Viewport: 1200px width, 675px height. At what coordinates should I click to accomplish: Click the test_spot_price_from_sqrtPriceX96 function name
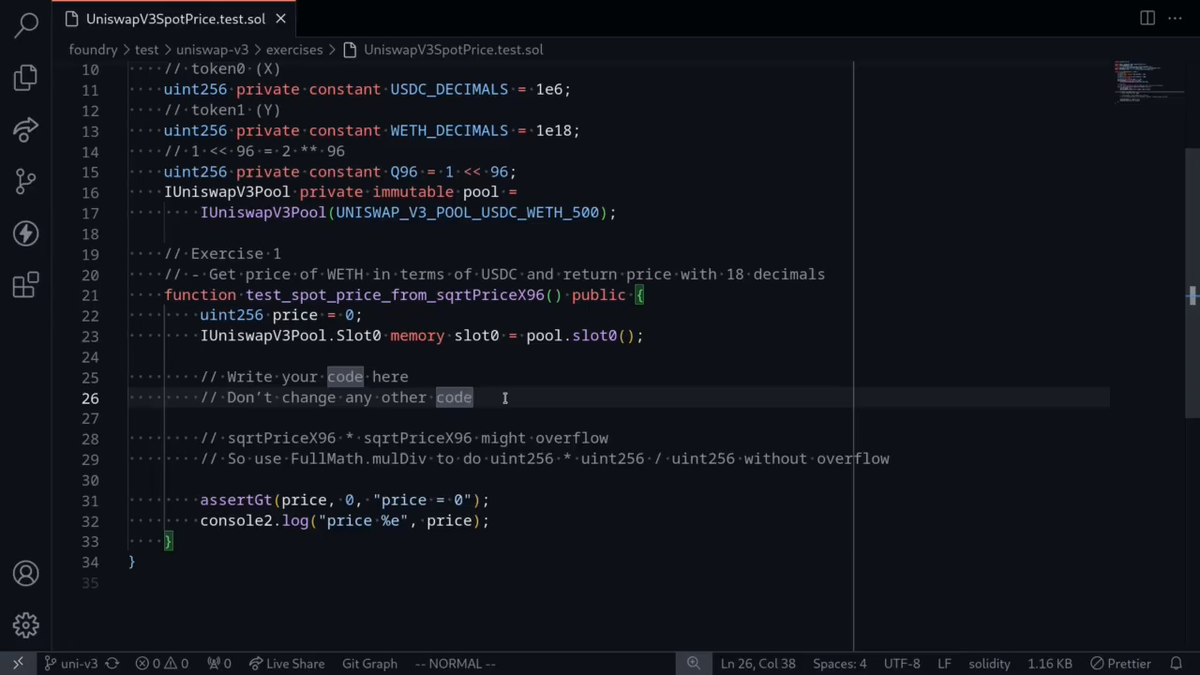coord(395,295)
